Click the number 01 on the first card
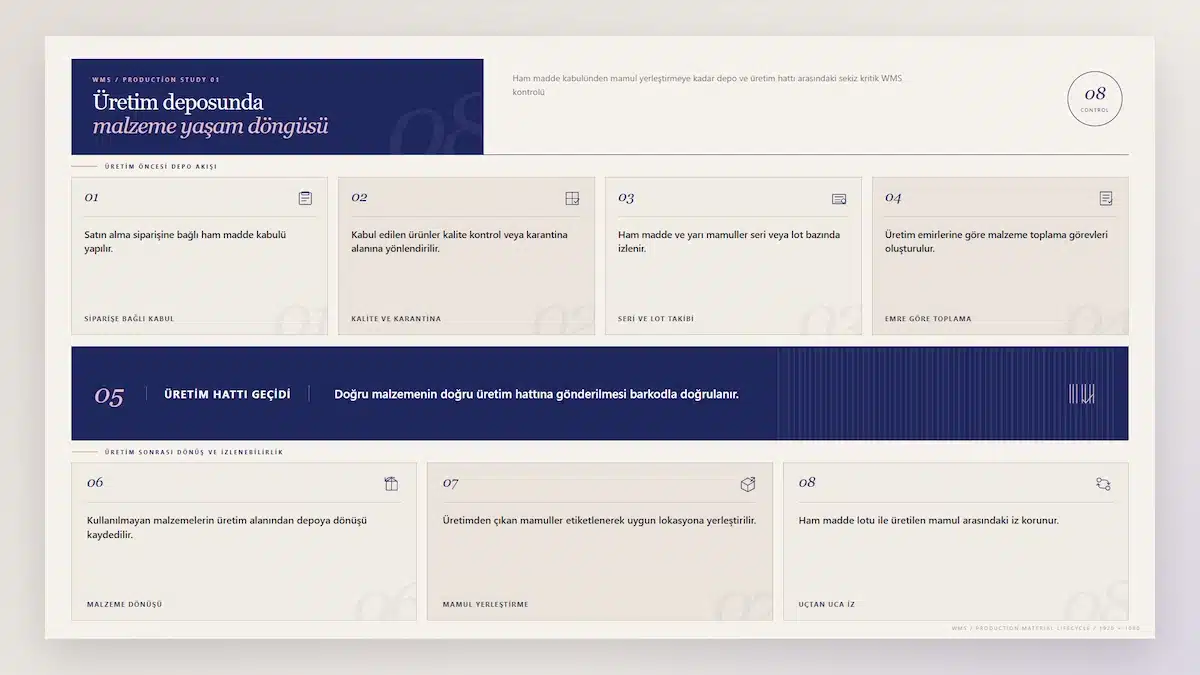The height and width of the screenshot is (675, 1200). 92,197
